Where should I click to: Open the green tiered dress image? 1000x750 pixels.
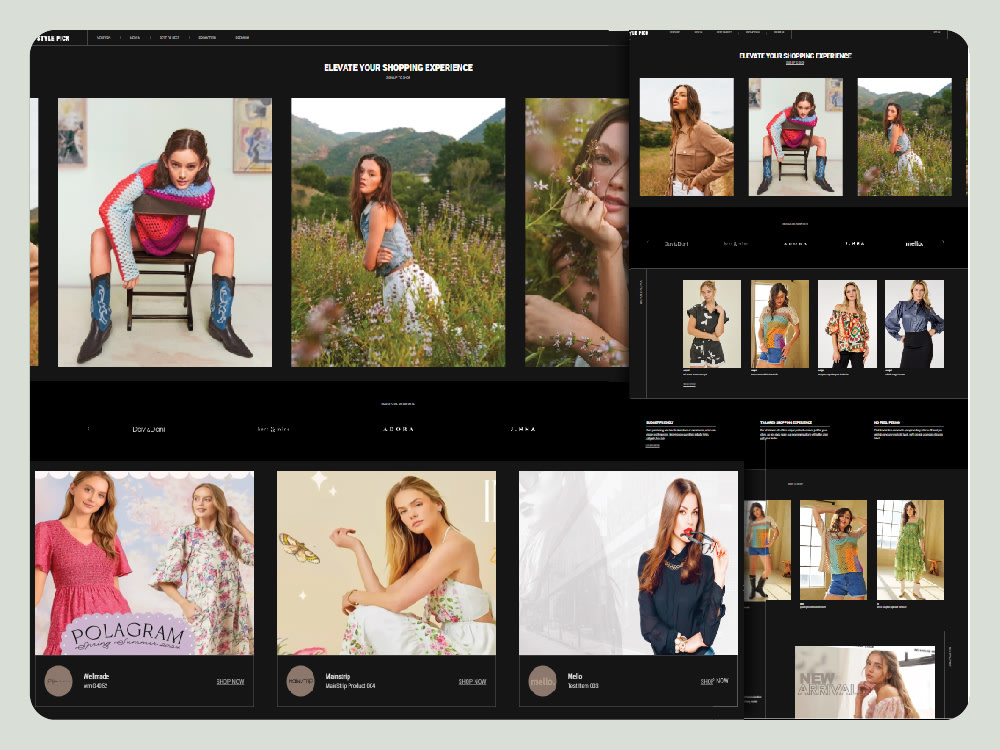[910, 550]
